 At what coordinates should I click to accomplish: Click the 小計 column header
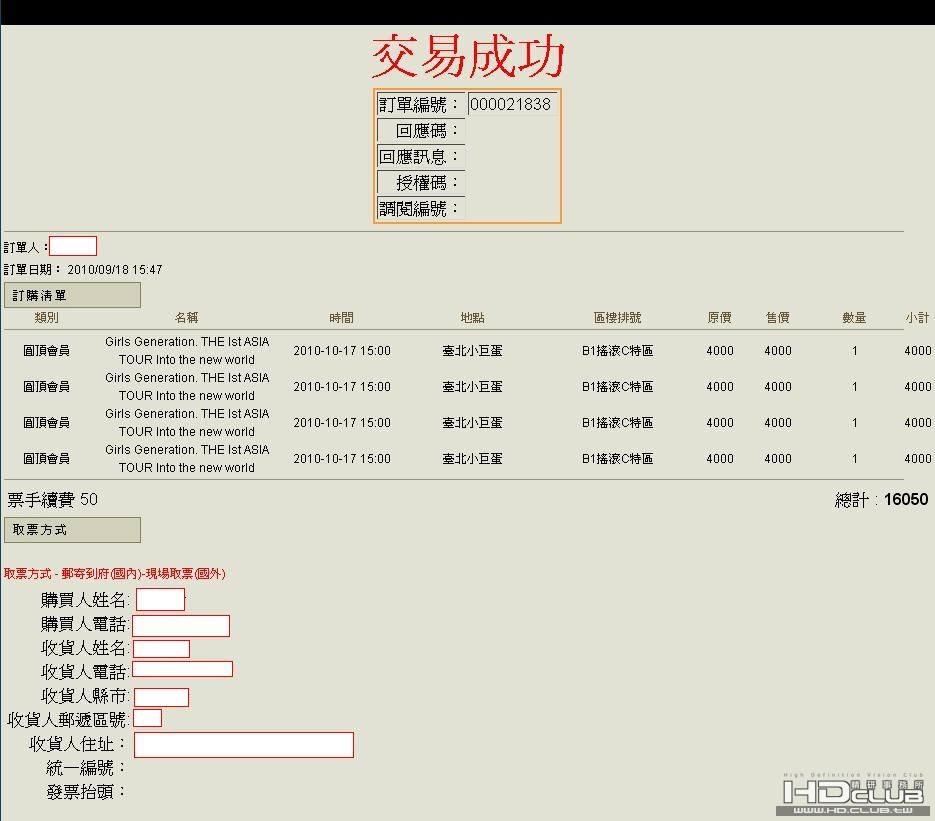click(918, 317)
